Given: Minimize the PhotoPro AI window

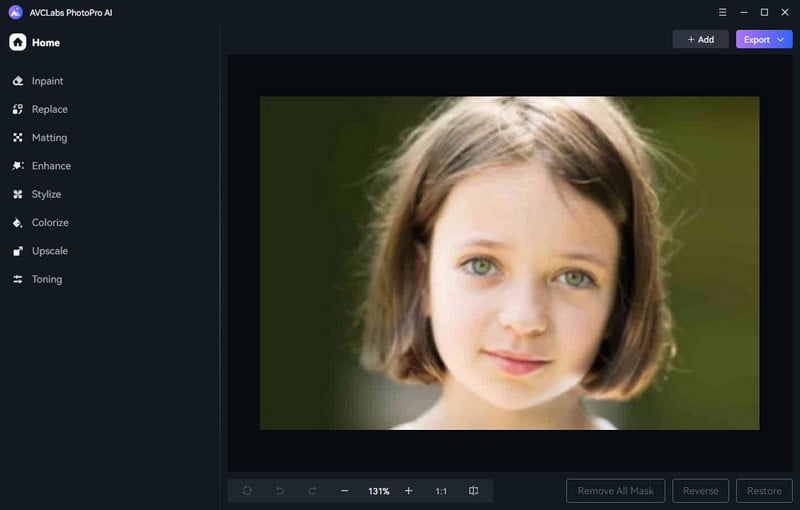Looking at the screenshot, I should (x=744, y=12).
